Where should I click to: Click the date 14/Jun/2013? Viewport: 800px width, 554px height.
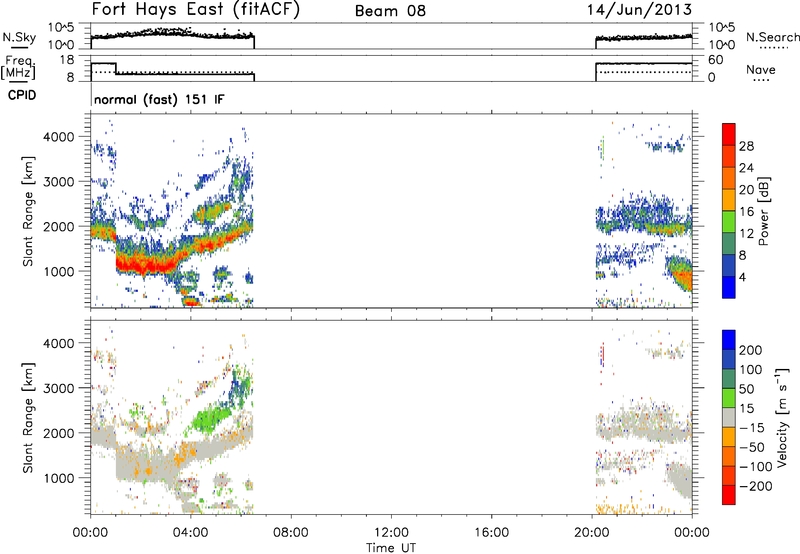tap(639, 10)
